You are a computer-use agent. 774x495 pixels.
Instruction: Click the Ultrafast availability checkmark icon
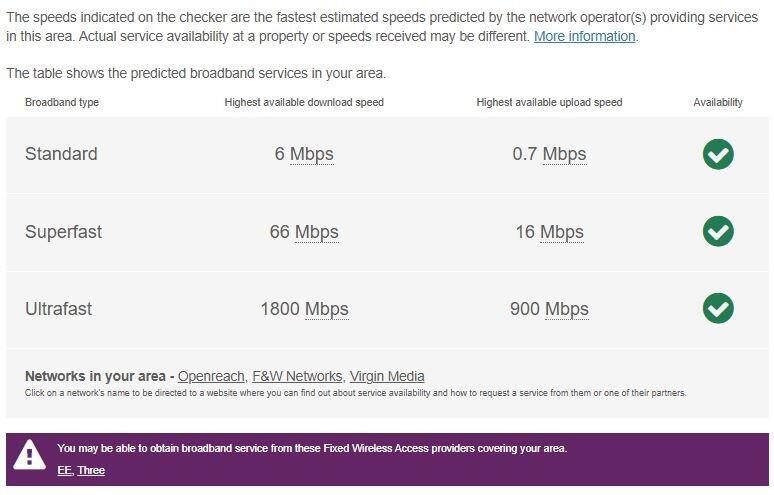click(x=717, y=308)
